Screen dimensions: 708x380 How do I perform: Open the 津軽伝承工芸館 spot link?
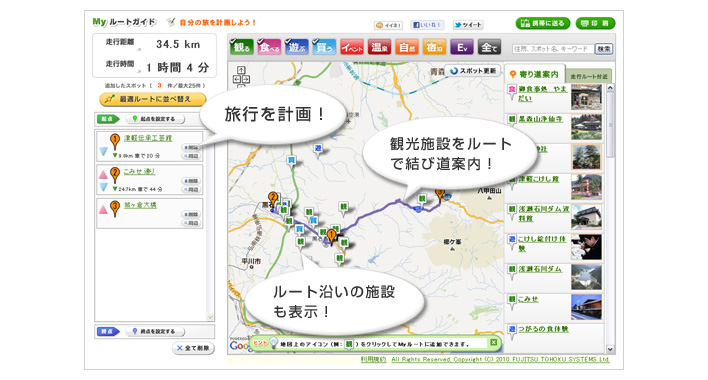pos(148,138)
